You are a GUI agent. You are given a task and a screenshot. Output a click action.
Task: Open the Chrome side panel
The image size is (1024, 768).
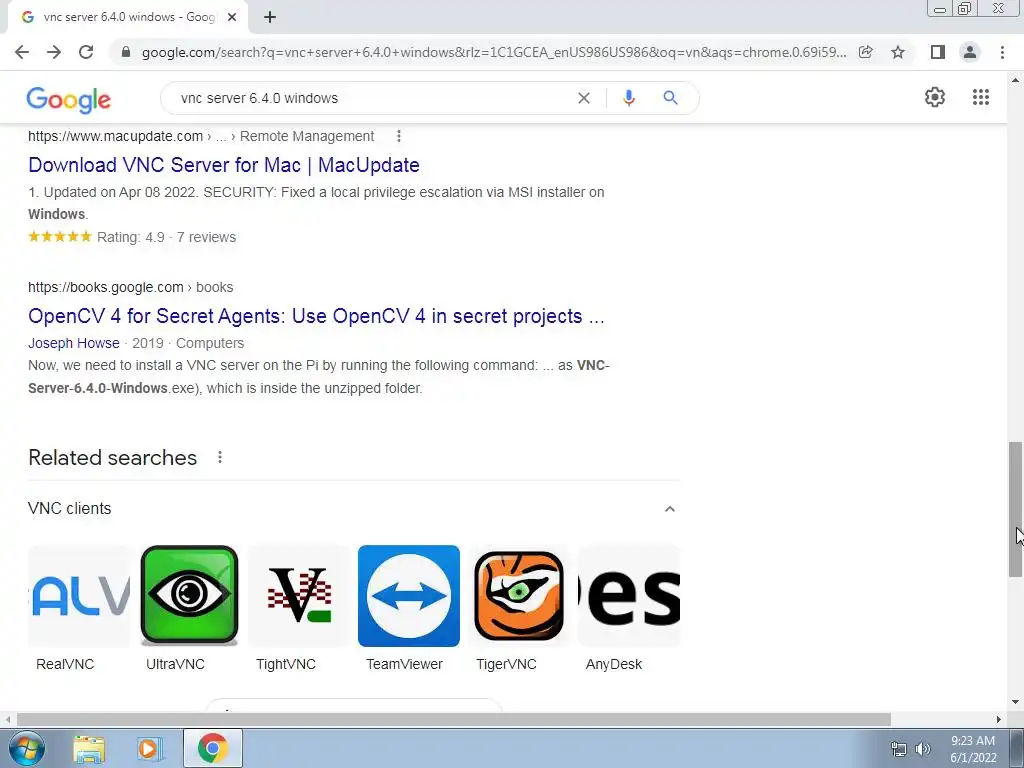click(937, 52)
